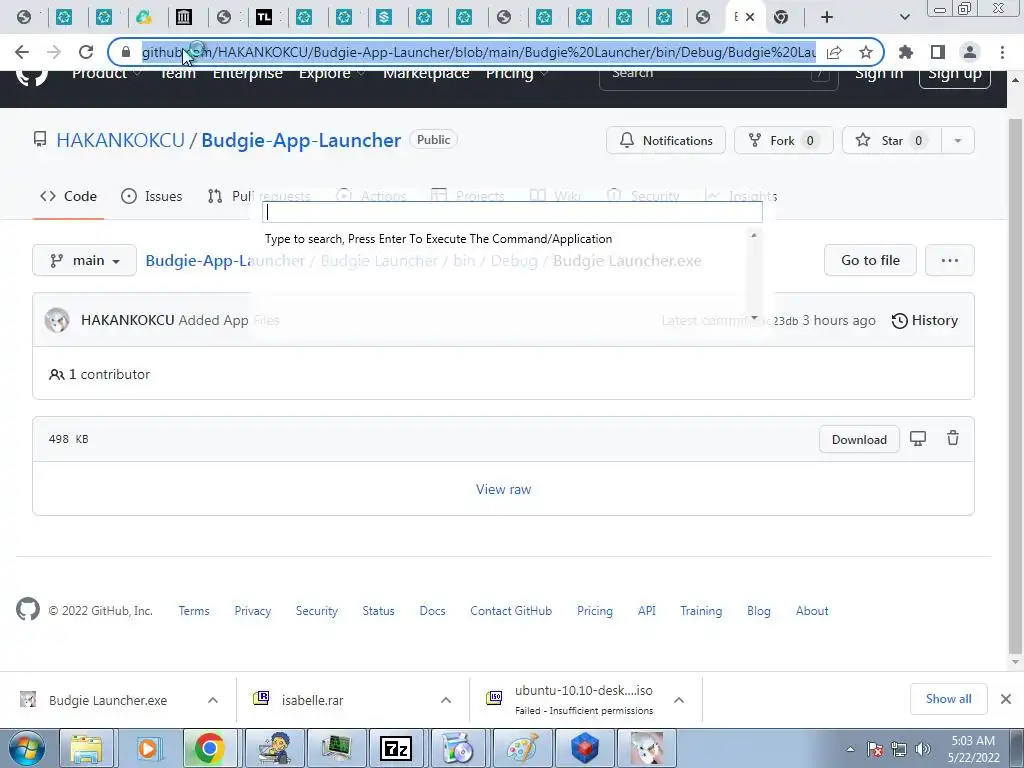Click the Budgie-App-Launcher breadcrumb link
This screenshot has height=768, width=1024.
[225, 261]
